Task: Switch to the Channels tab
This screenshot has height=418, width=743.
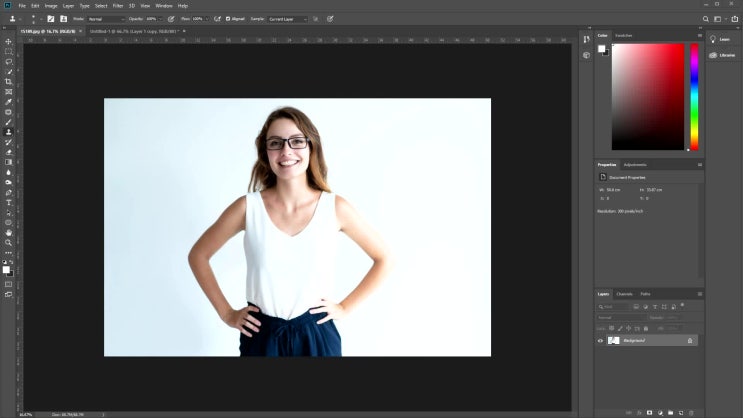Action: coord(624,294)
